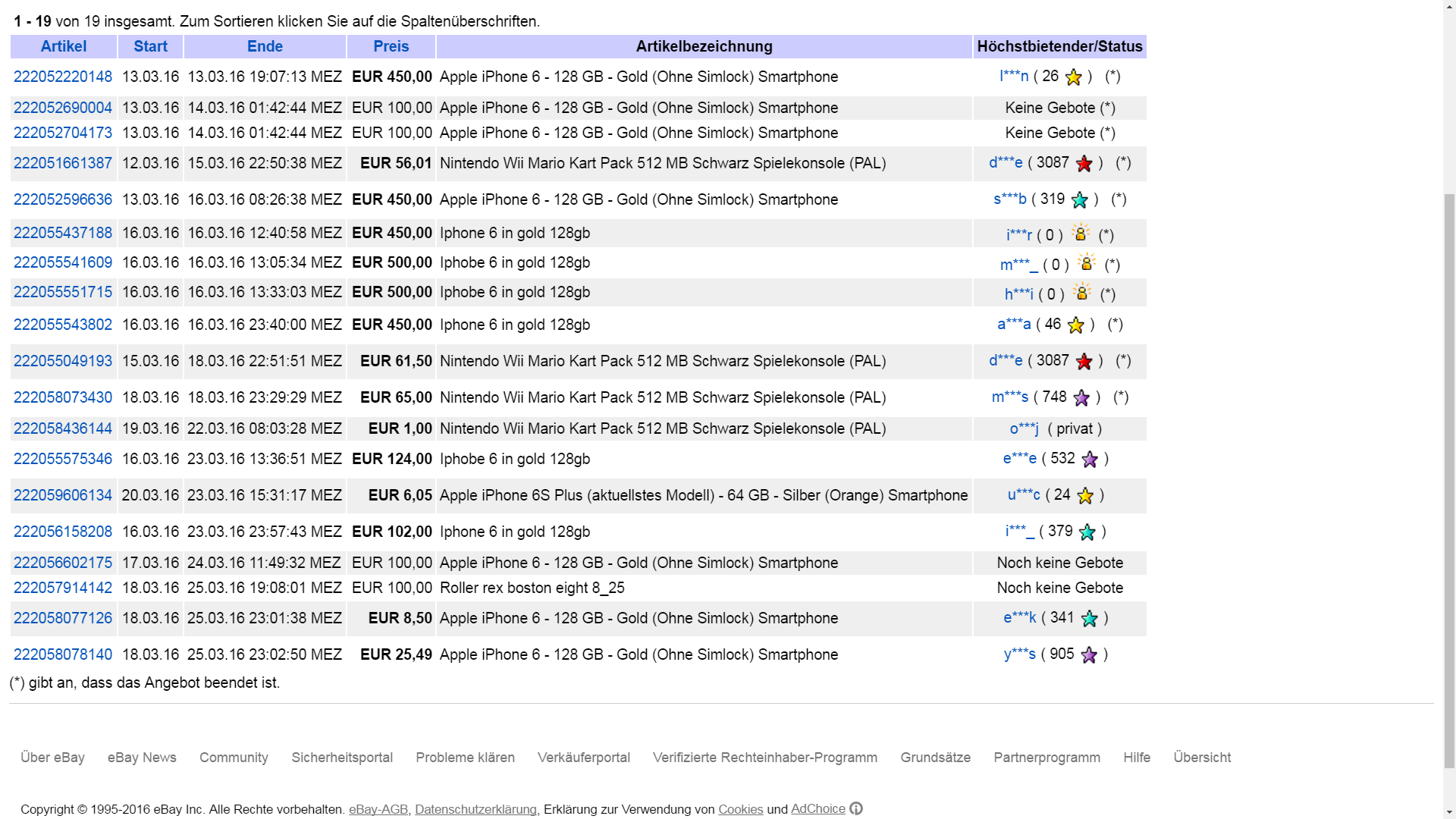Open article 222056158208

click(x=63, y=532)
